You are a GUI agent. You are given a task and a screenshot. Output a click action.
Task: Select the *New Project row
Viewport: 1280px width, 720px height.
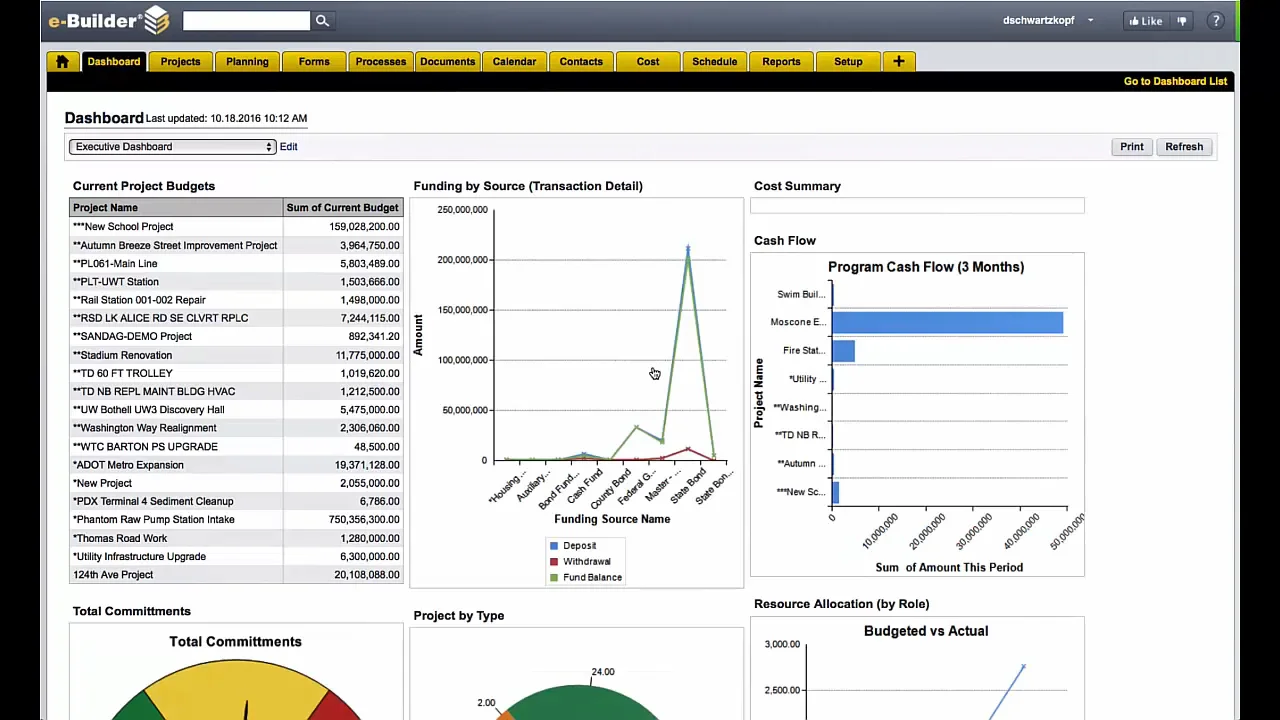point(236,483)
